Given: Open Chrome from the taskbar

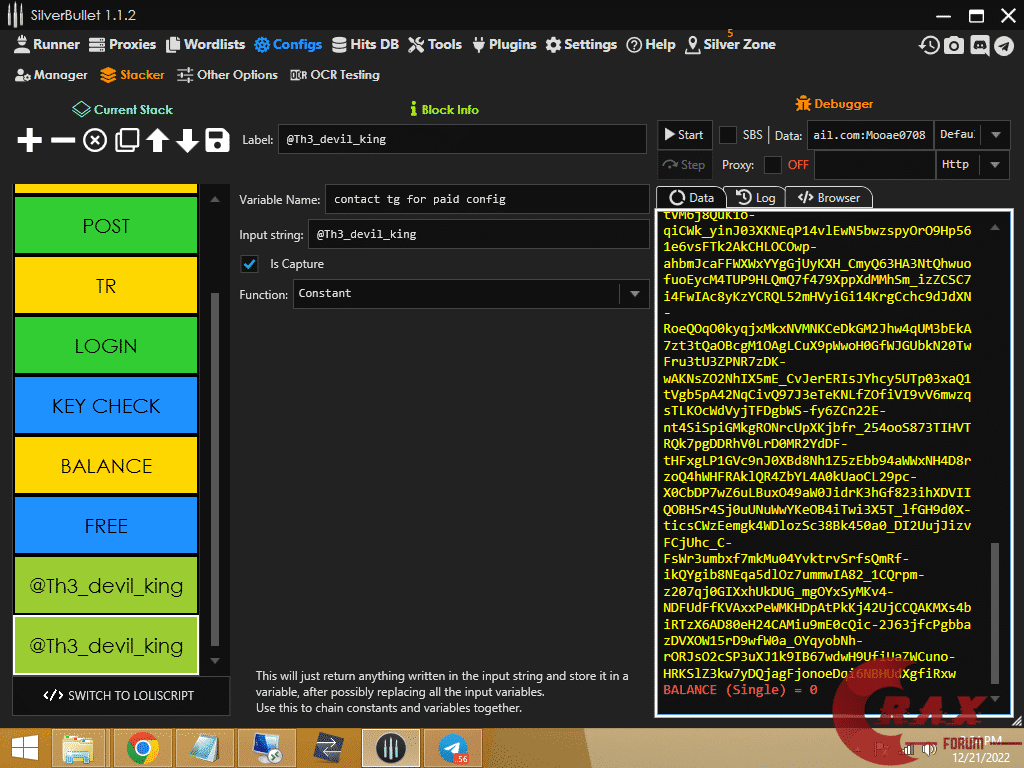Looking at the screenshot, I should click(x=143, y=748).
